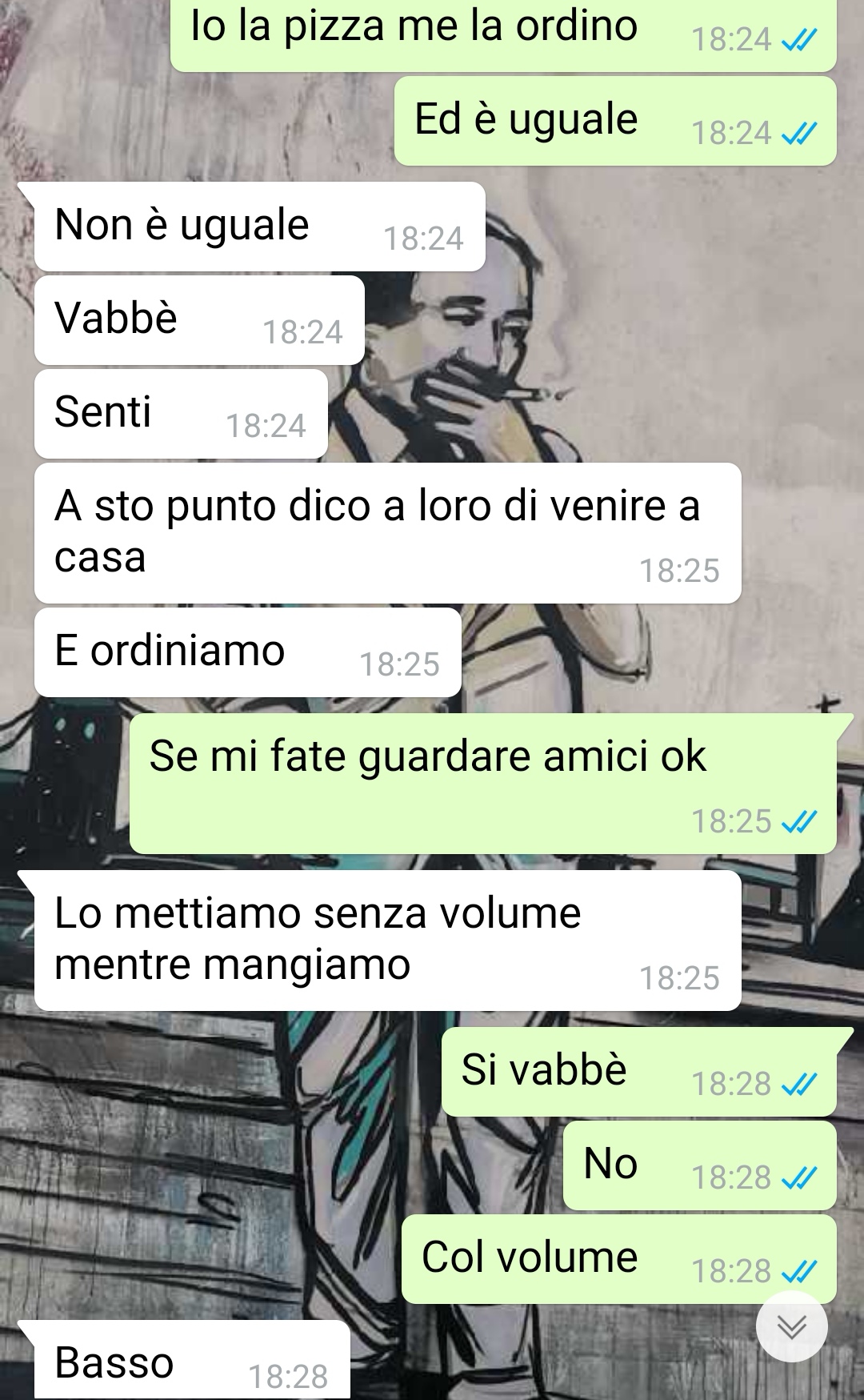Image resolution: width=864 pixels, height=1400 pixels.
Task: Tap message 'A sto punto dico a loro di venire a casa'
Action: [387, 533]
